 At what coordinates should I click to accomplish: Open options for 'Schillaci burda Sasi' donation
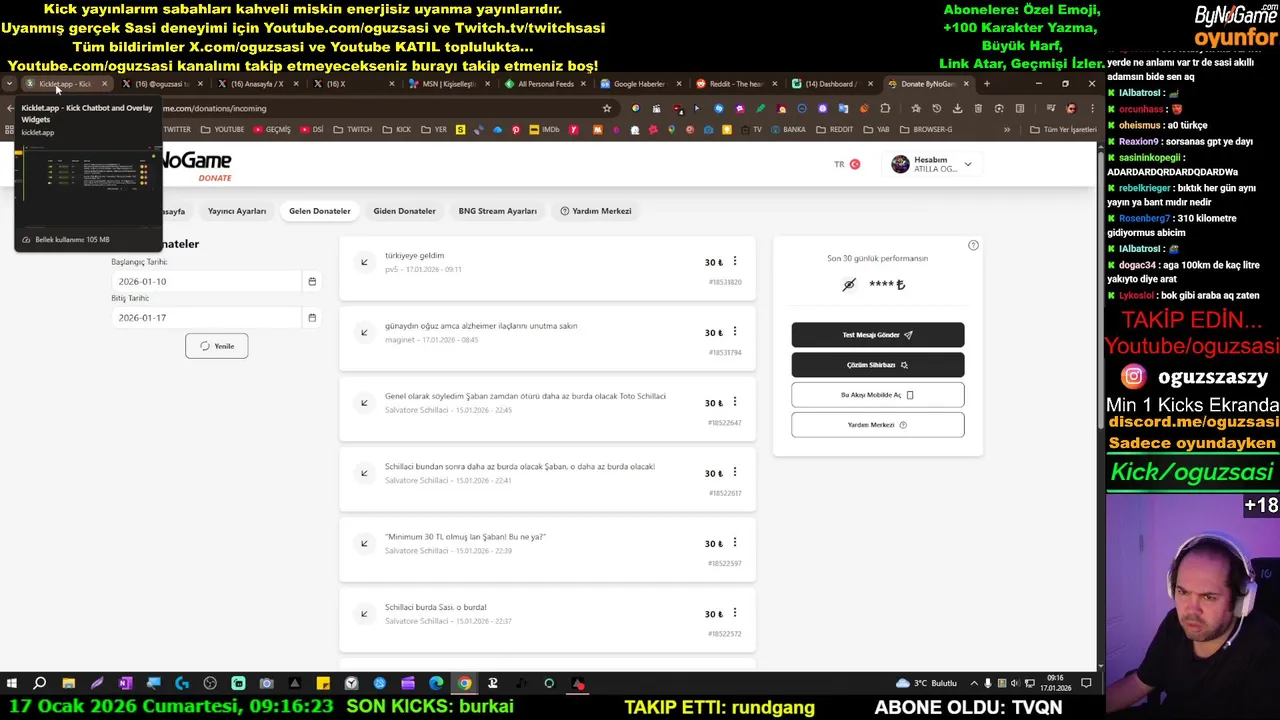coord(735,613)
